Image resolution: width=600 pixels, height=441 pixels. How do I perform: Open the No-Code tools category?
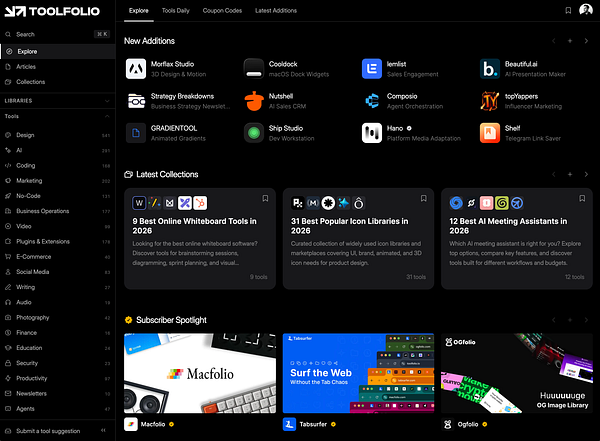58,196
